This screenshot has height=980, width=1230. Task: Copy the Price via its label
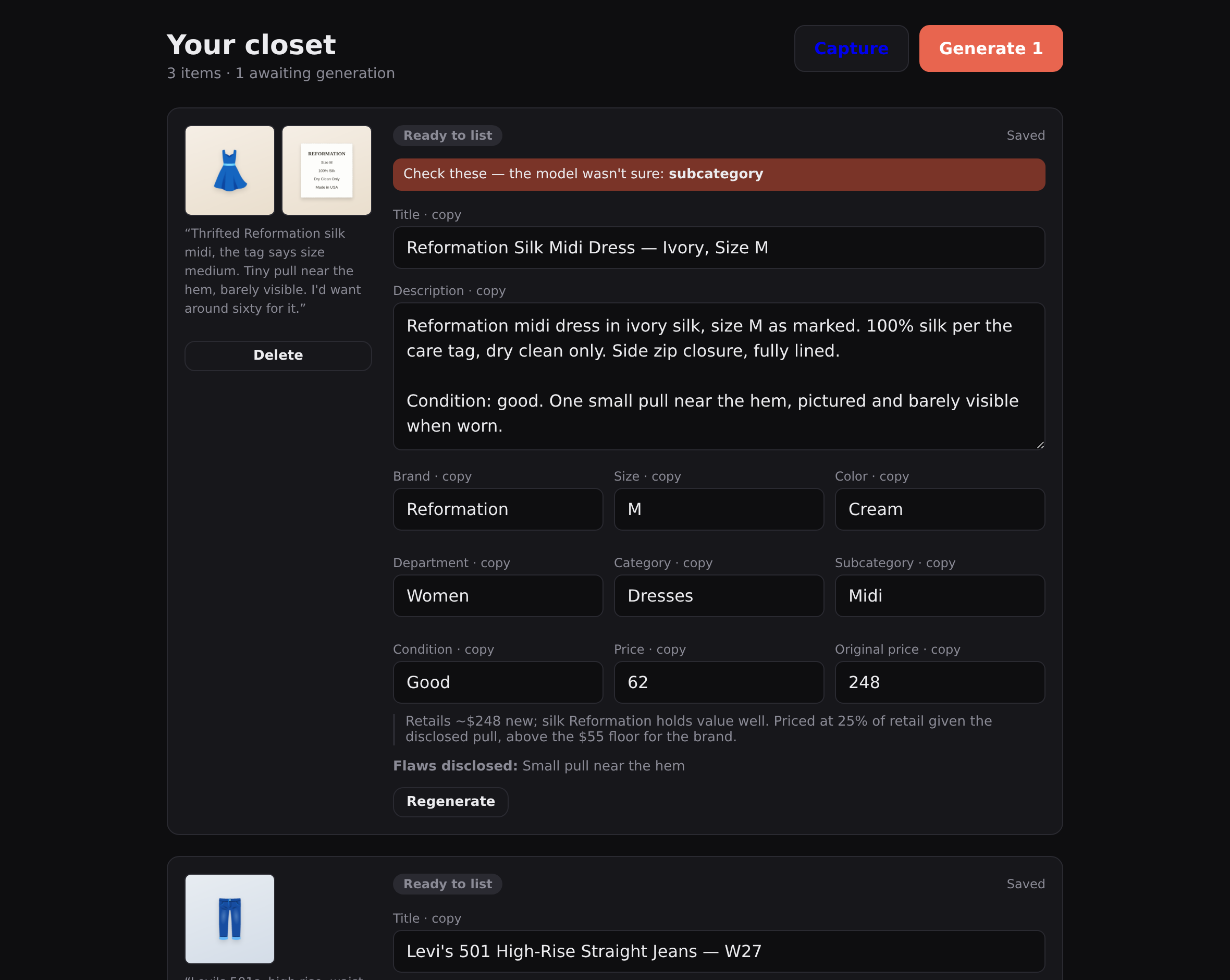pos(650,650)
